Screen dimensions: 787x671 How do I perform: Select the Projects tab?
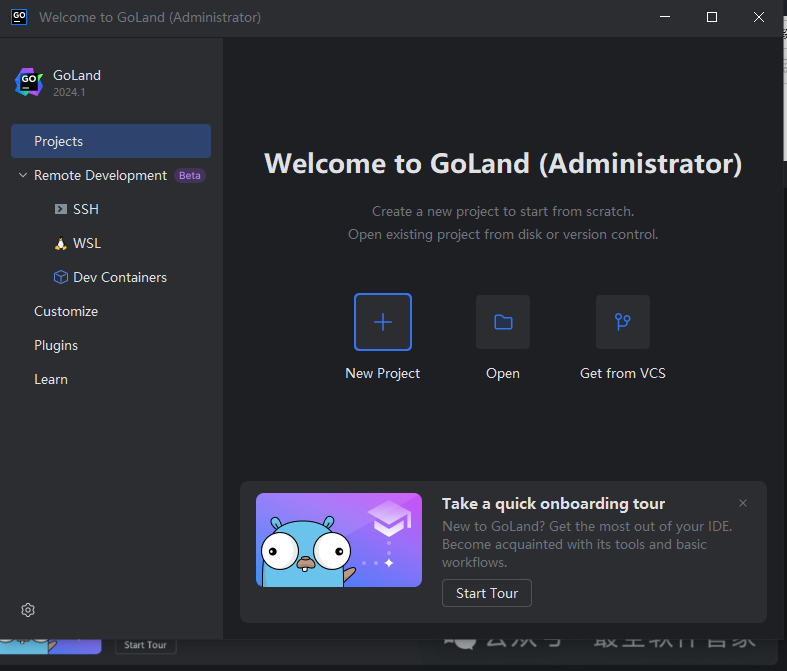(111, 141)
